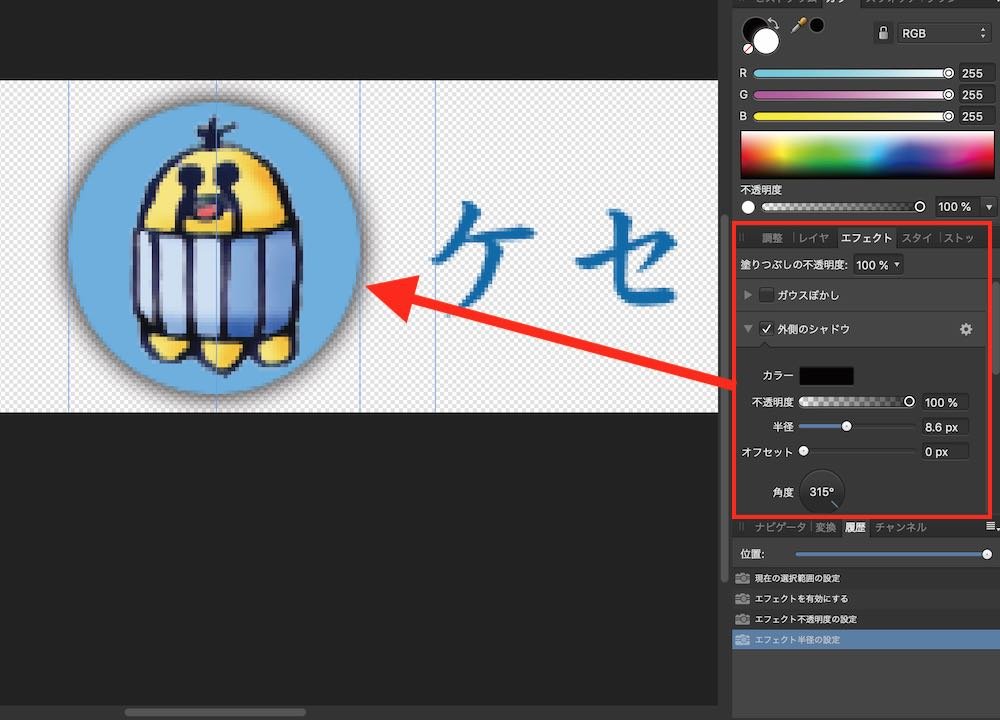Click the shadow opacity 100 % field
The image size is (1000, 720).
[x=945, y=402]
